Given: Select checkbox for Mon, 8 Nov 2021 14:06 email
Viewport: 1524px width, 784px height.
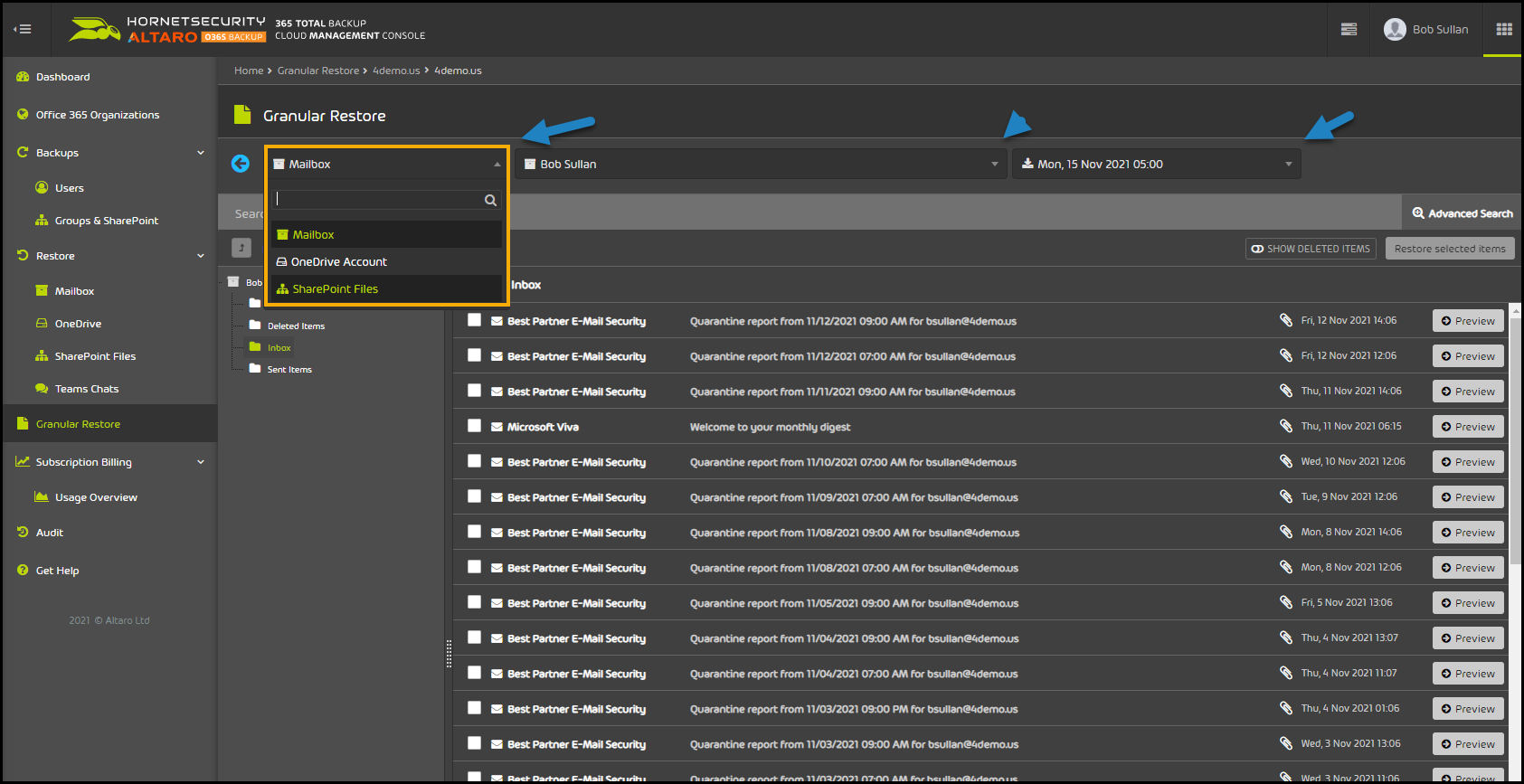Looking at the screenshot, I should click(x=474, y=532).
